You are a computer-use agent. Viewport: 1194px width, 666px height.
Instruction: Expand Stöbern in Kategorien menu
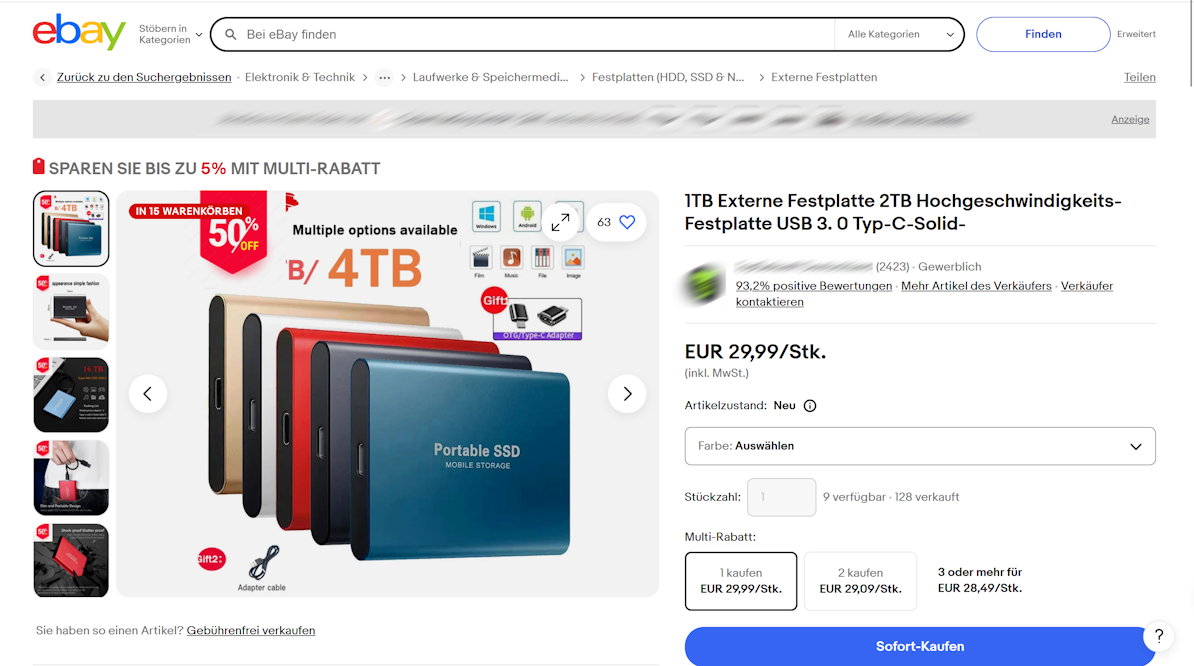pyautogui.click(x=171, y=34)
